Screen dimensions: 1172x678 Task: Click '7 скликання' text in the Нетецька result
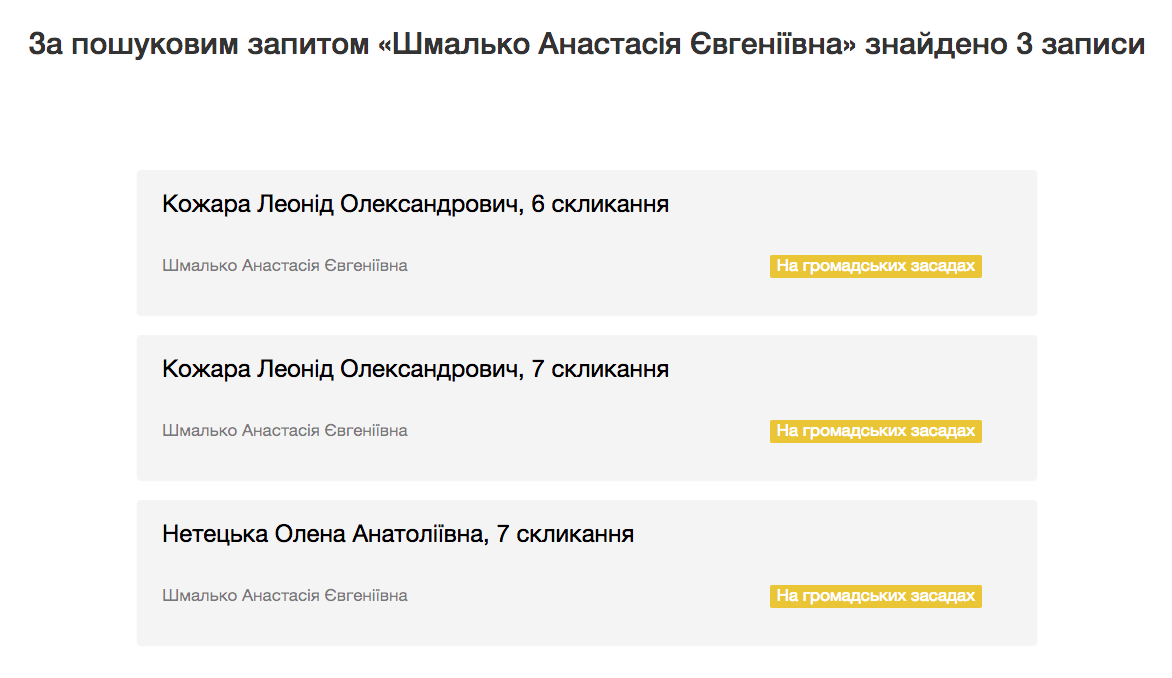point(565,535)
